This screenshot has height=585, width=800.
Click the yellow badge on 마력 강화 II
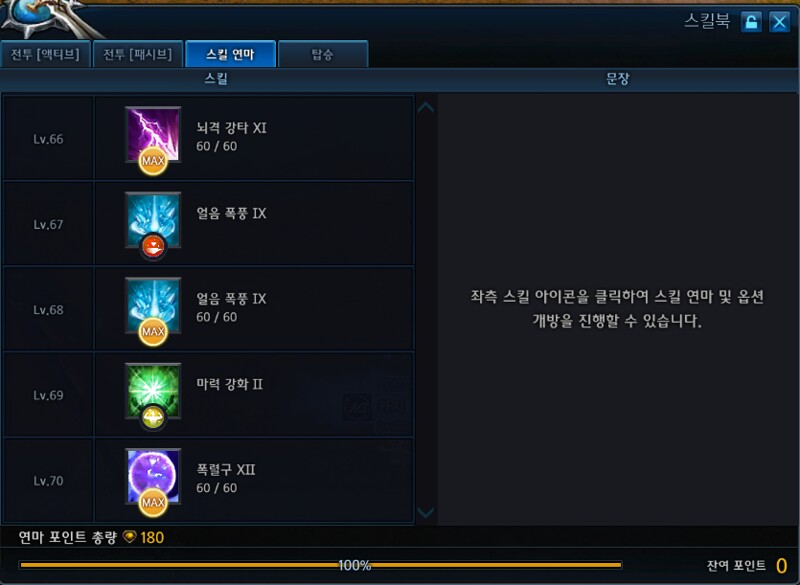point(153,418)
